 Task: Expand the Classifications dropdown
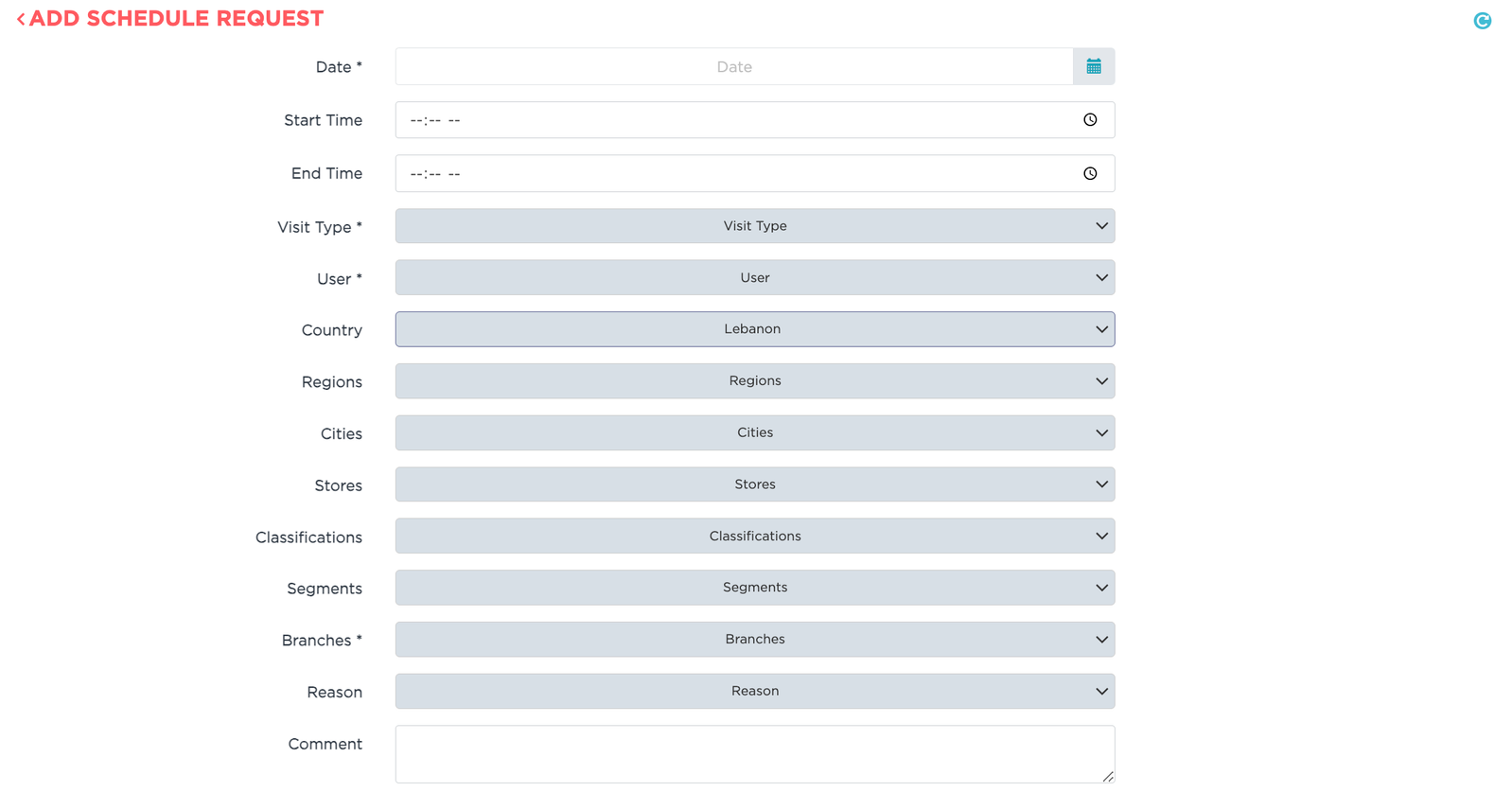pyautogui.click(x=754, y=537)
